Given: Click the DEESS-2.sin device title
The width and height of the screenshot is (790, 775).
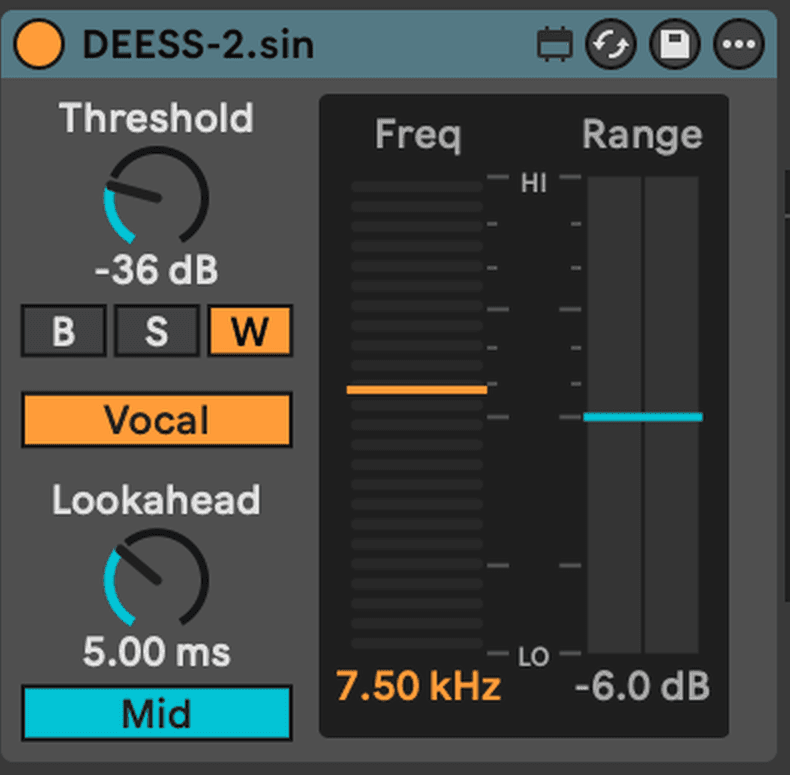Looking at the screenshot, I should [x=199, y=45].
